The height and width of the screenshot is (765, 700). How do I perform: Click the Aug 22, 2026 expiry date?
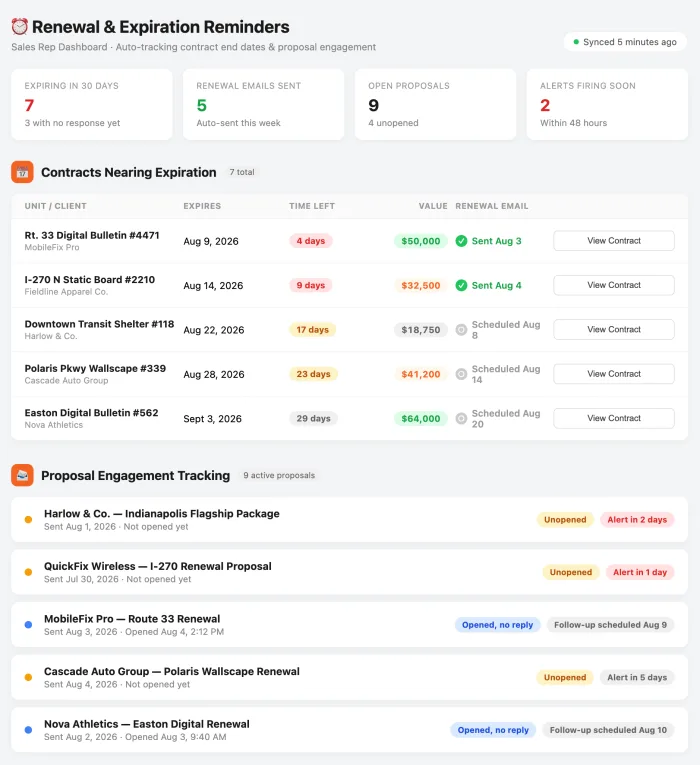tap(214, 330)
